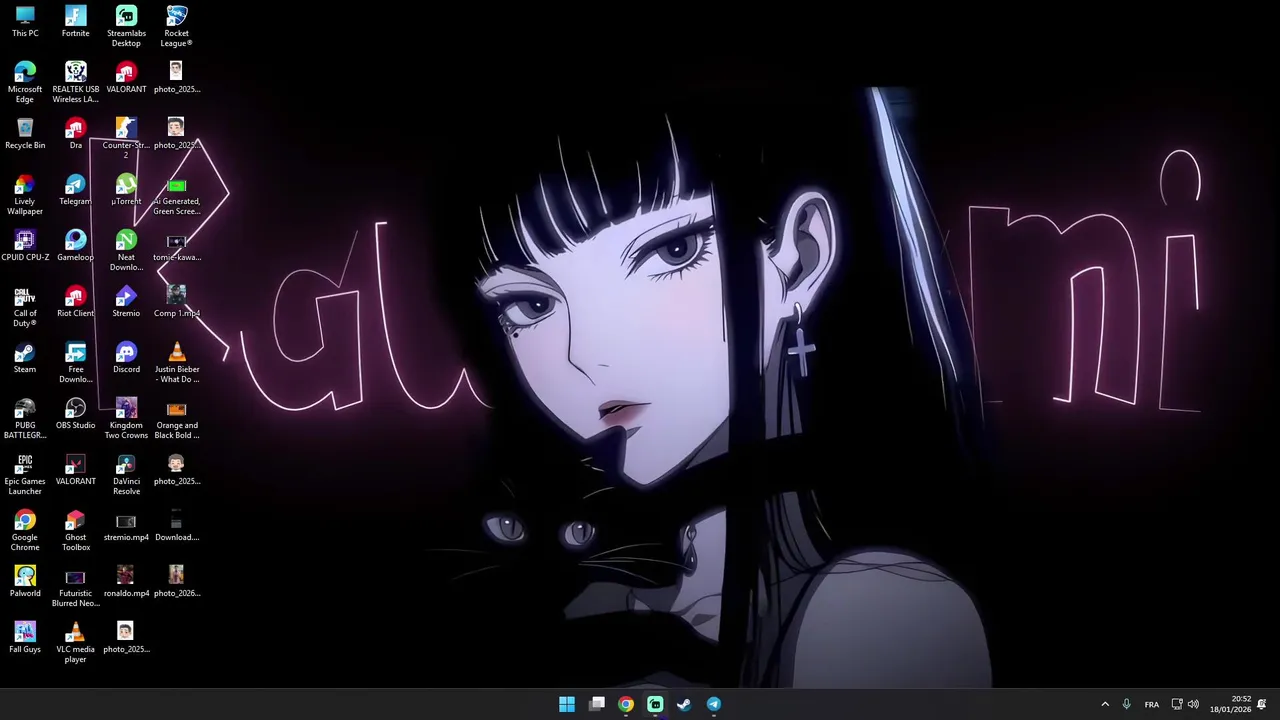This screenshot has width=1280, height=720.
Task: Open the Rocket League desktop shortcut
Action: tap(176, 27)
